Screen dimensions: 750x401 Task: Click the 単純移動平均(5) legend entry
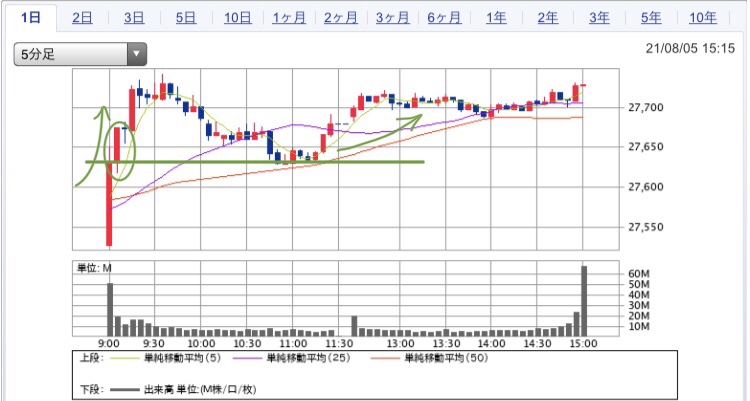pyautogui.click(x=165, y=358)
